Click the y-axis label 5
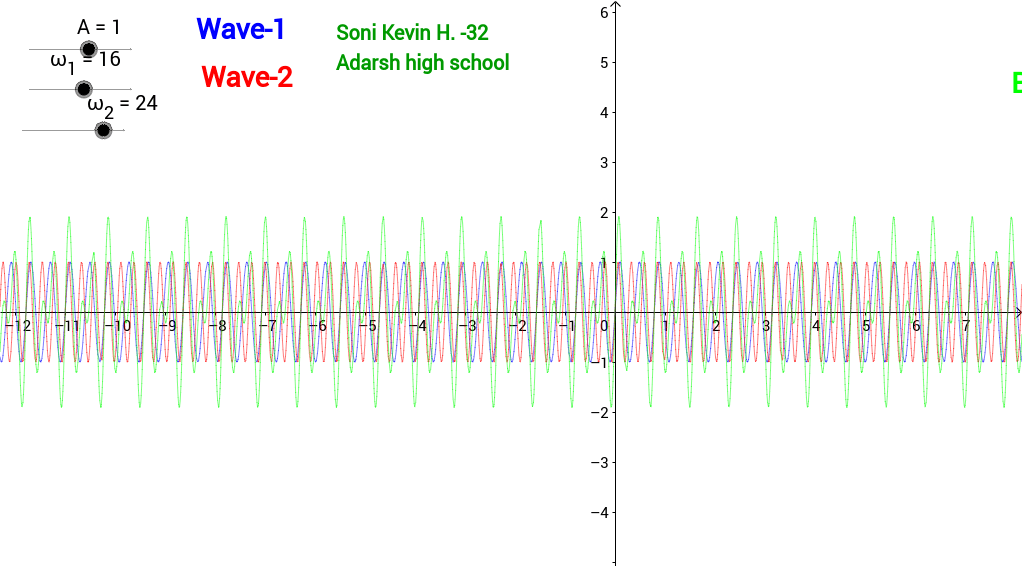 (x=604, y=63)
